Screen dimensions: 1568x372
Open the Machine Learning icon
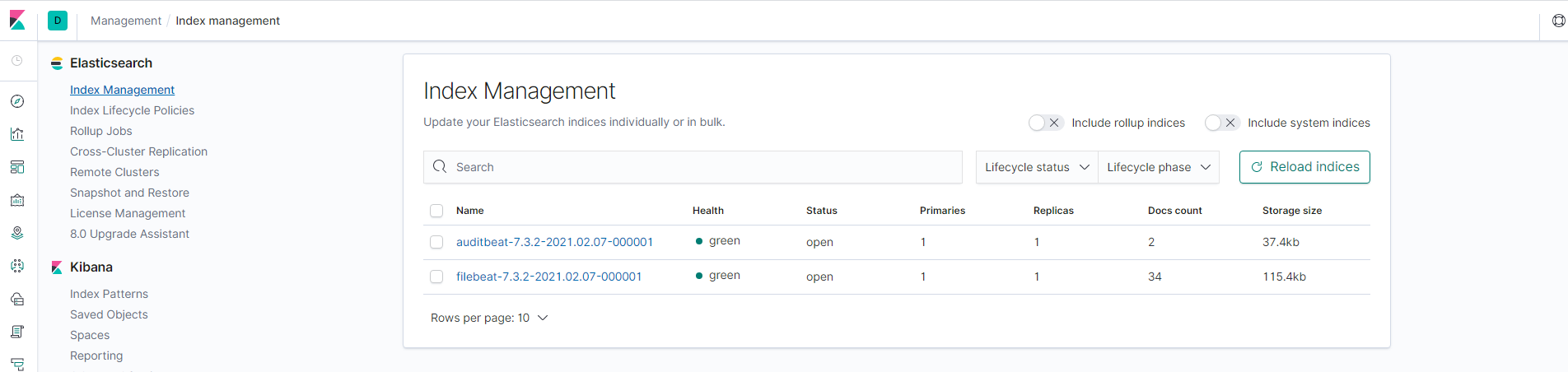coord(17,266)
